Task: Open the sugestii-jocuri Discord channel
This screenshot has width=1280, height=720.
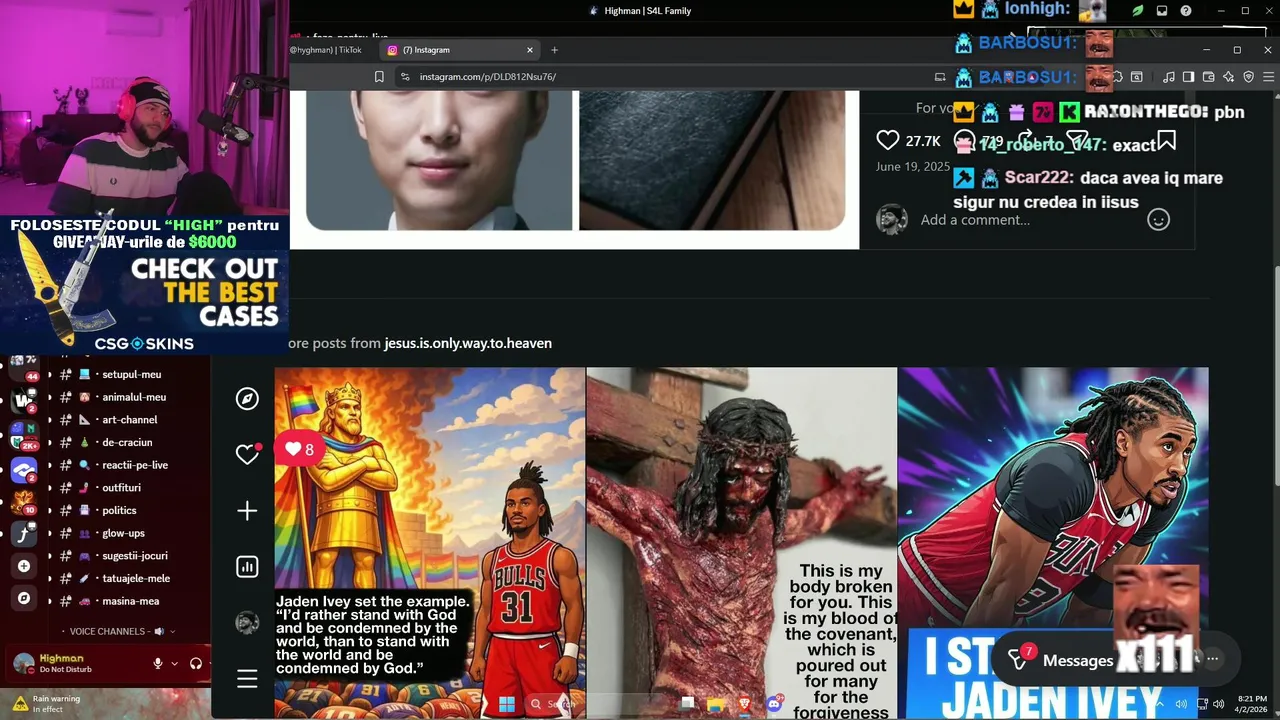Action: point(133,556)
